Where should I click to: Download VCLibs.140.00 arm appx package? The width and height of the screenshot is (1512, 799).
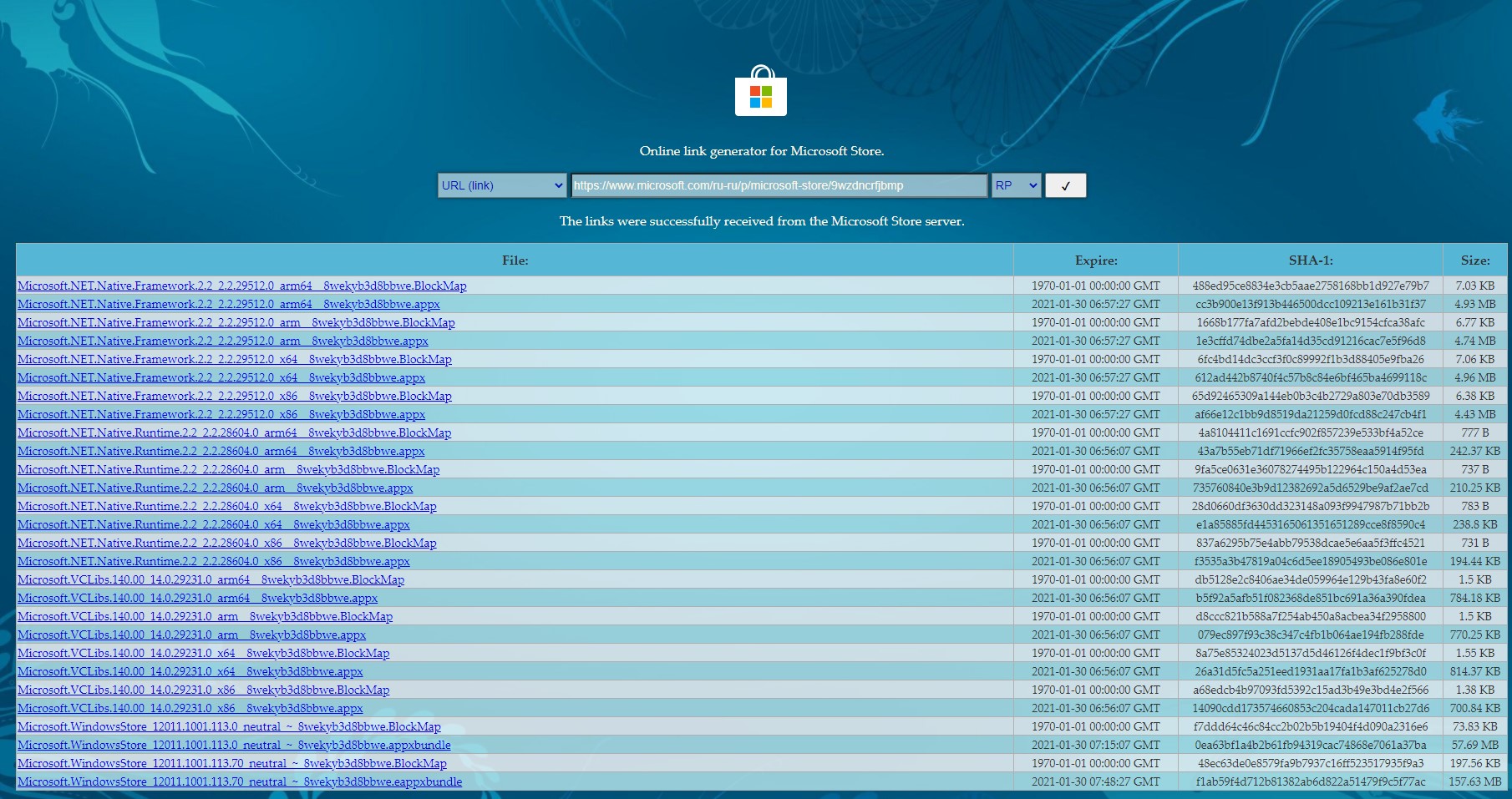click(192, 635)
